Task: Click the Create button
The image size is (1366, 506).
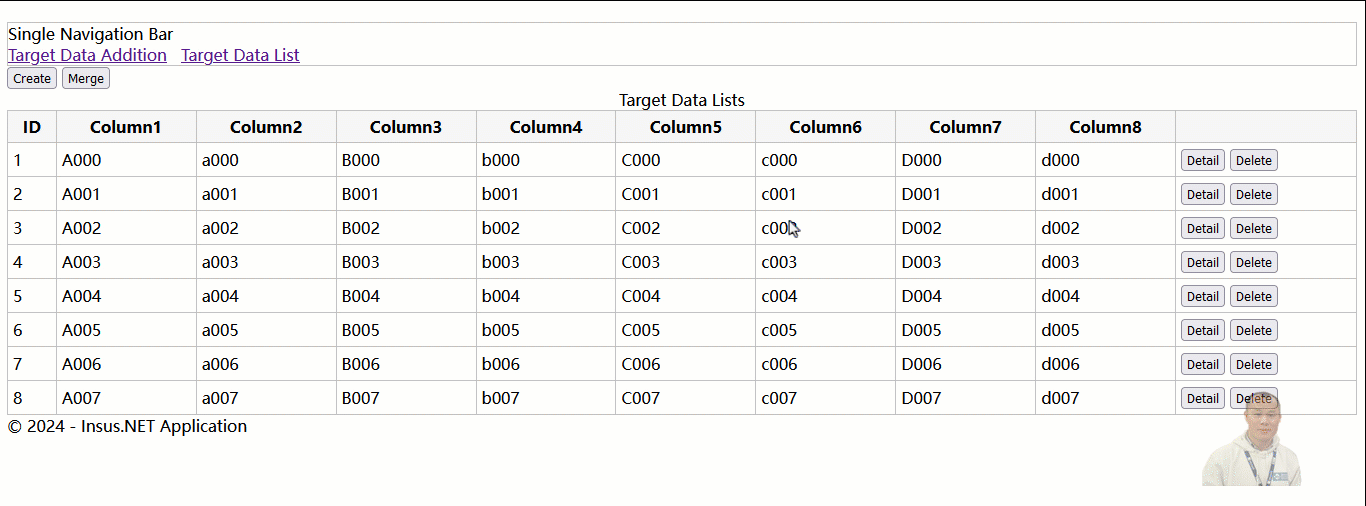Action: [x=32, y=78]
